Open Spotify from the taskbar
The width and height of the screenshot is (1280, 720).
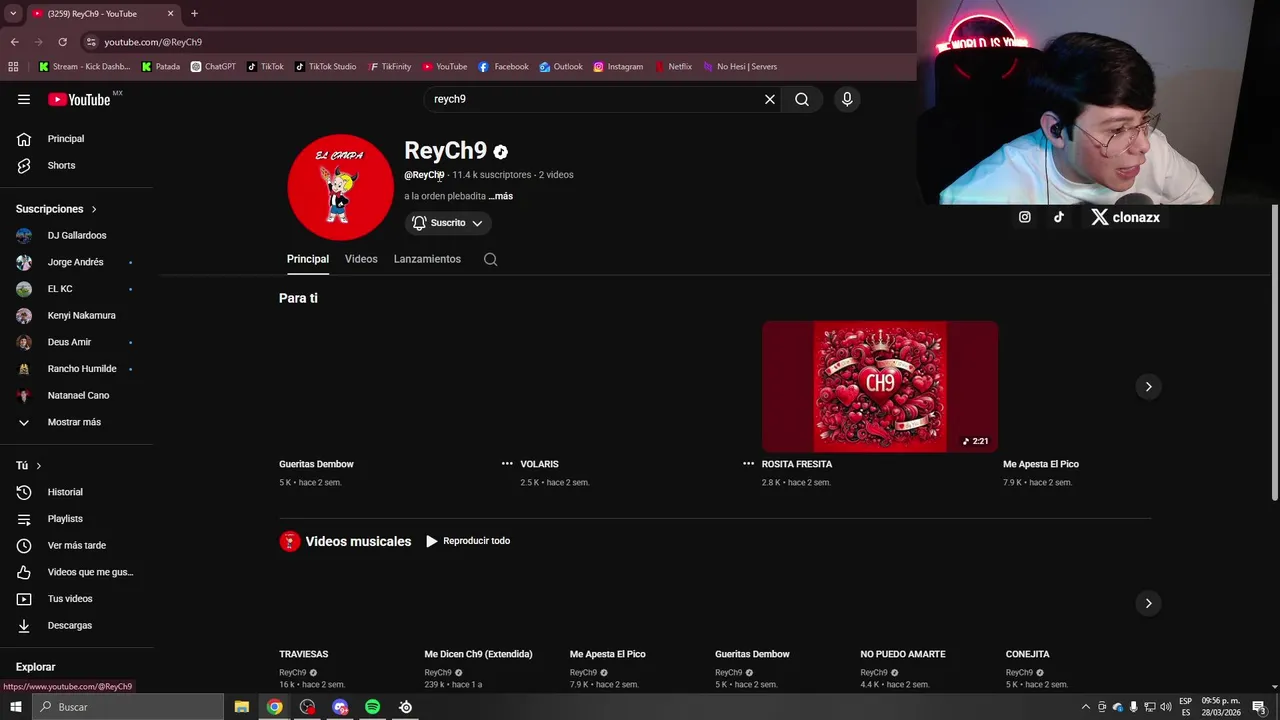372,707
